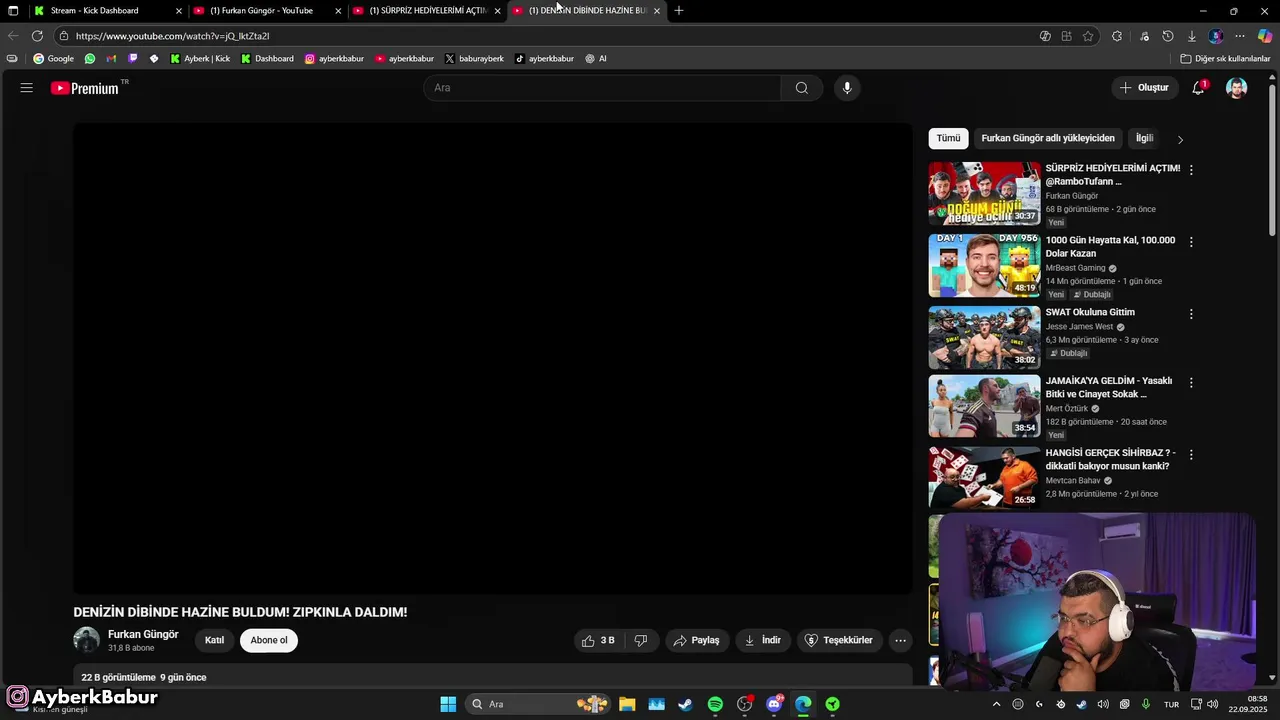This screenshot has height=720, width=1280.
Task: Reload the page in browser toolbar
Action: tap(37, 36)
